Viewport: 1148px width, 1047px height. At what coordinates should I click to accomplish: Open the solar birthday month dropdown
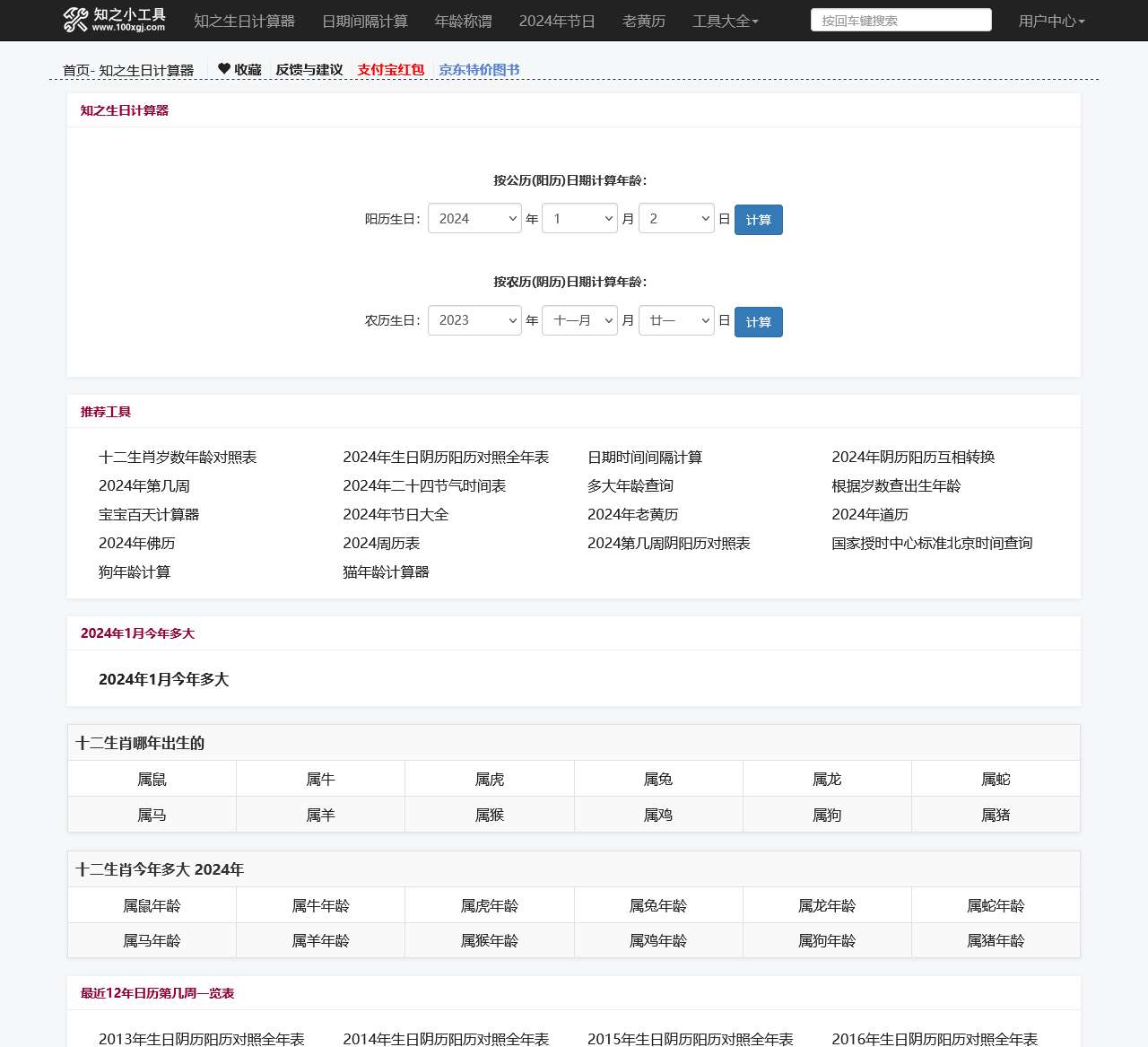(x=579, y=219)
